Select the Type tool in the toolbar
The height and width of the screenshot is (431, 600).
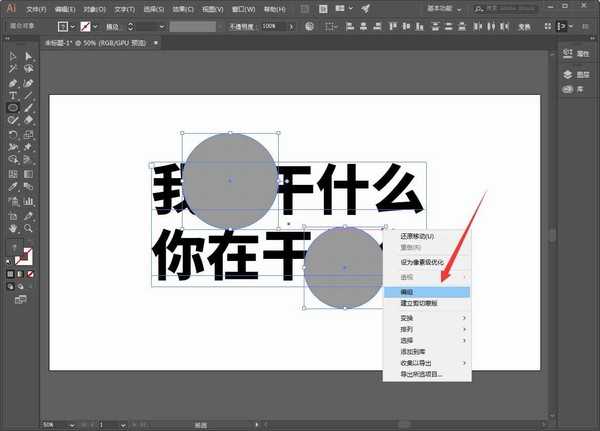tap(13, 94)
